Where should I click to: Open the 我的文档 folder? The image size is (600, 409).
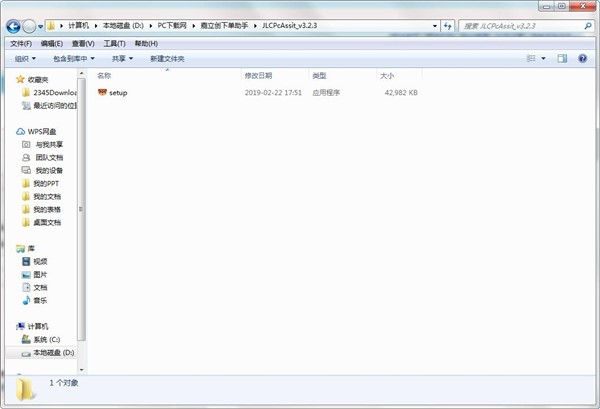pyautogui.click(x=42, y=197)
